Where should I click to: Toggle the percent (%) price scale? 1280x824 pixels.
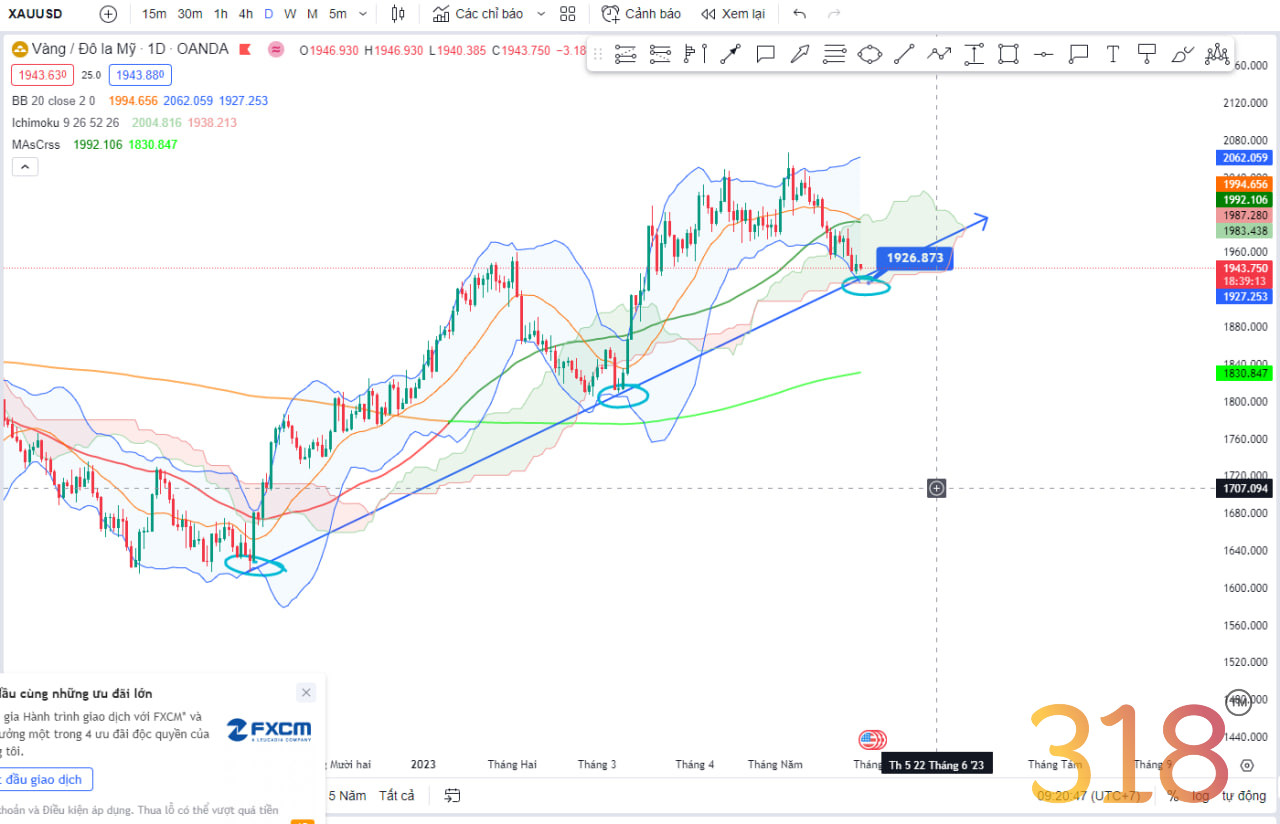pyautogui.click(x=1172, y=796)
